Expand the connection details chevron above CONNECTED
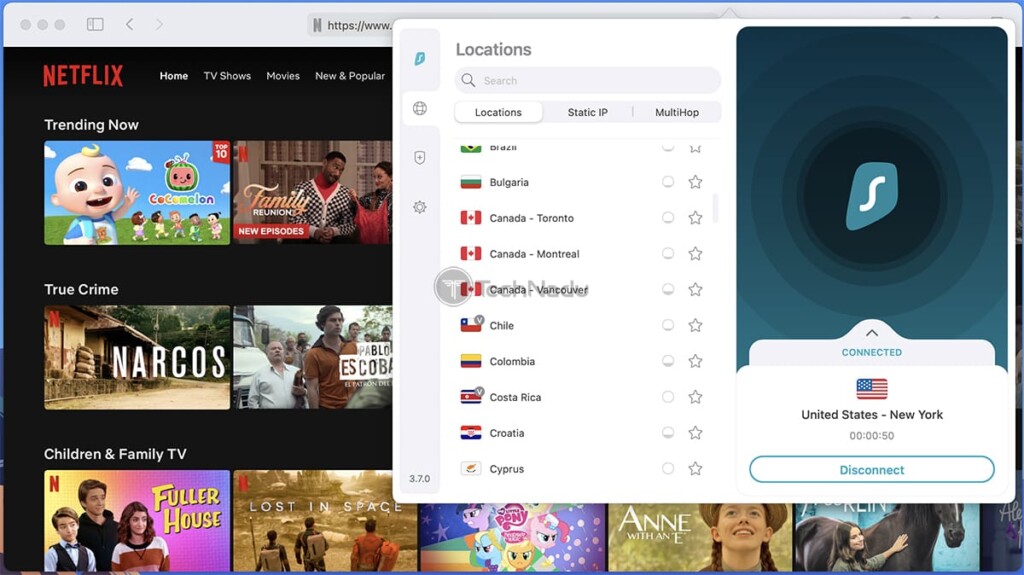The image size is (1024, 575). coord(872,333)
